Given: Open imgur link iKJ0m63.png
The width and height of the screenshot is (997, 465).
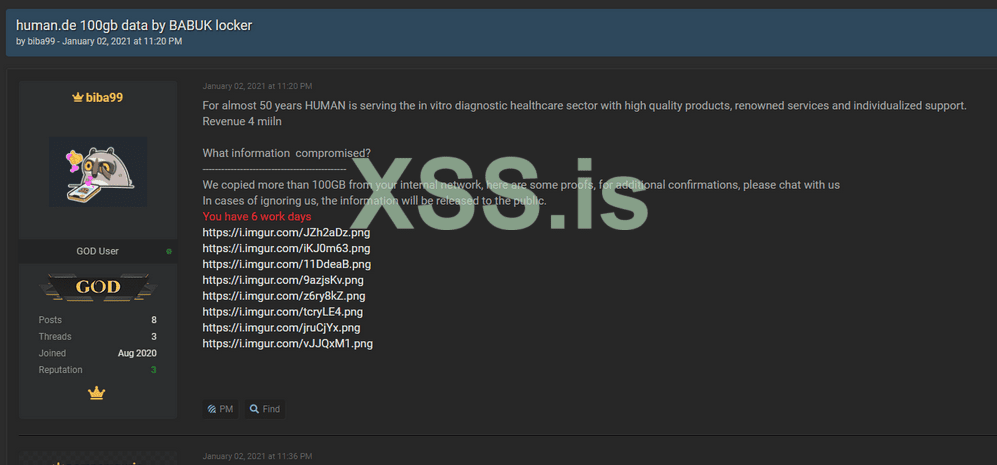Looking at the screenshot, I should pos(286,248).
